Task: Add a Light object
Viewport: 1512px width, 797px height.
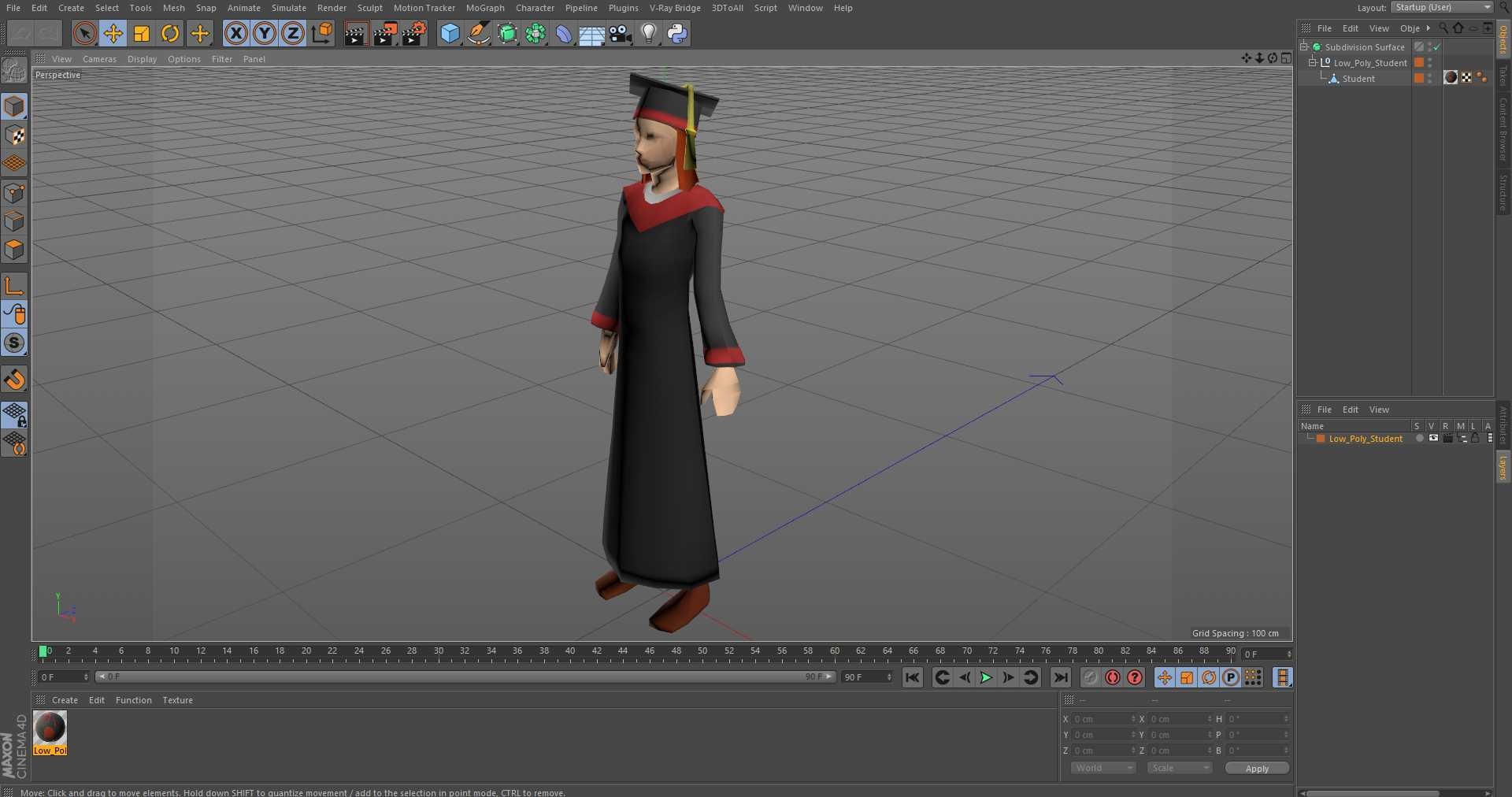Action: [x=649, y=33]
